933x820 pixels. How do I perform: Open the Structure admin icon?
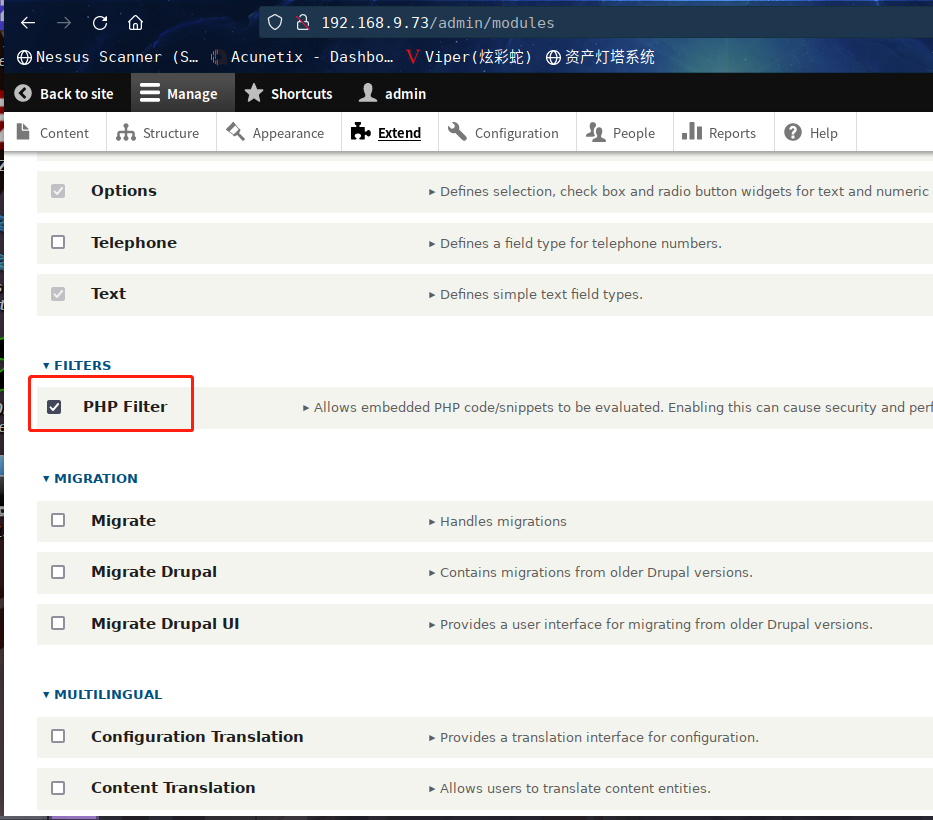[x=126, y=133]
